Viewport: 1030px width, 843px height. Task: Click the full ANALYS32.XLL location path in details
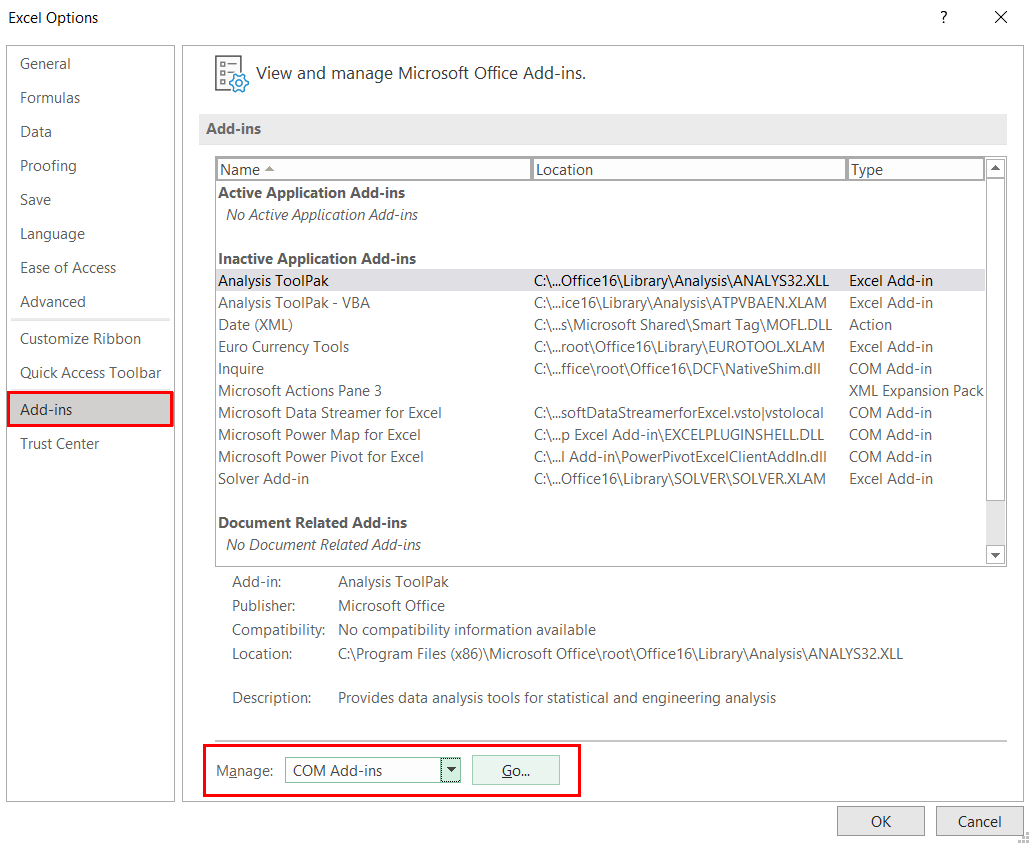[620, 654]
